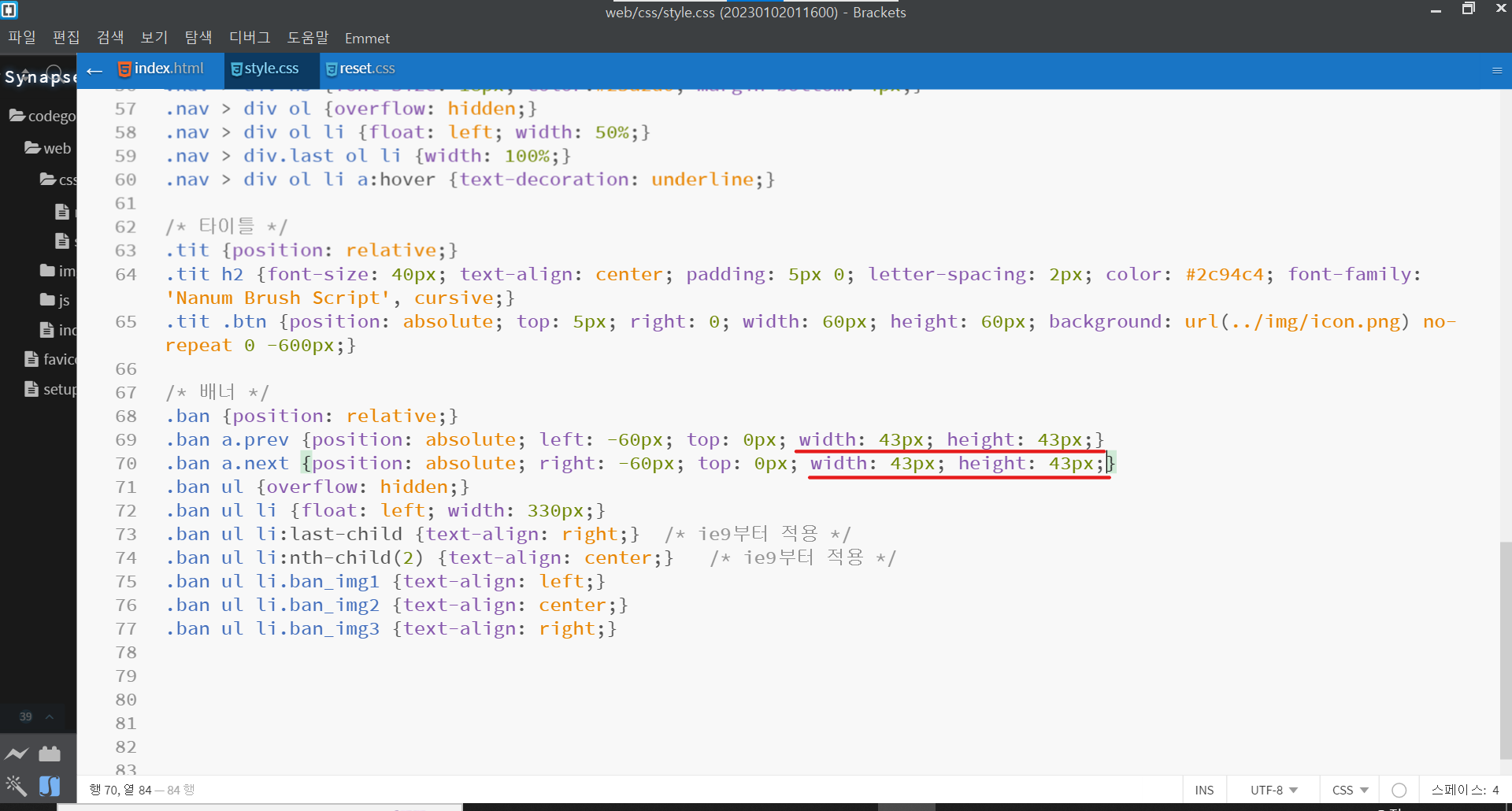Open the 도움말 menu
Screen dimensions: 1512x811
pyautogui.click(x=308, y=37)
